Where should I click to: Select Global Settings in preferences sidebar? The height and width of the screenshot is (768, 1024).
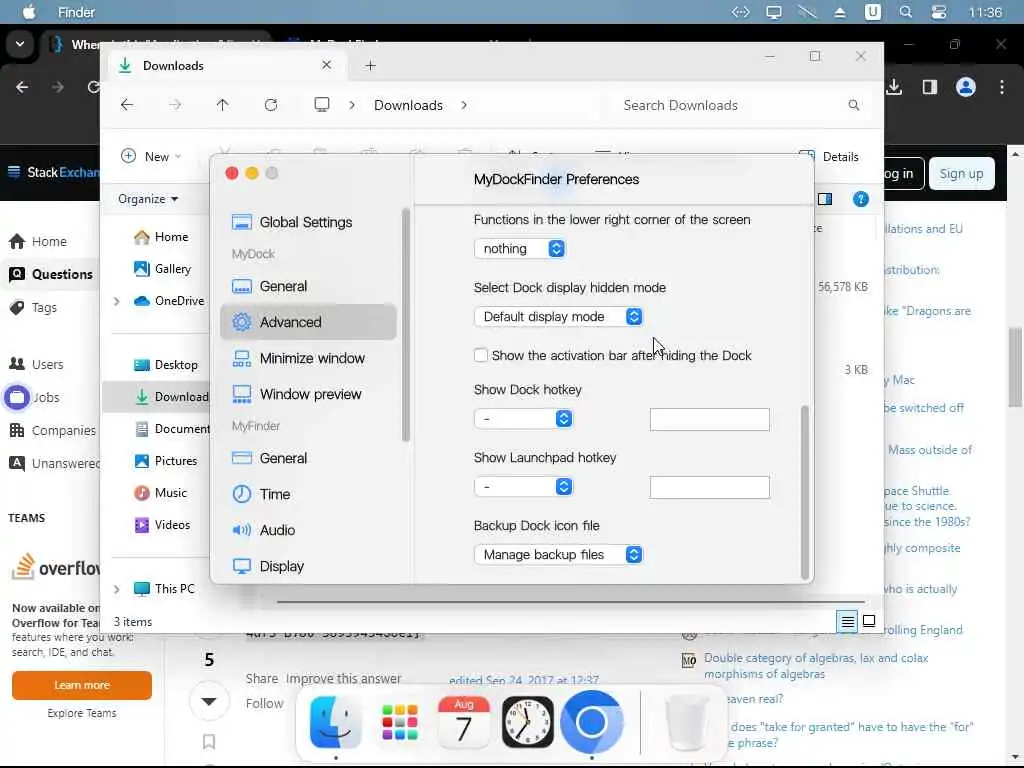[x=308, y=222]
